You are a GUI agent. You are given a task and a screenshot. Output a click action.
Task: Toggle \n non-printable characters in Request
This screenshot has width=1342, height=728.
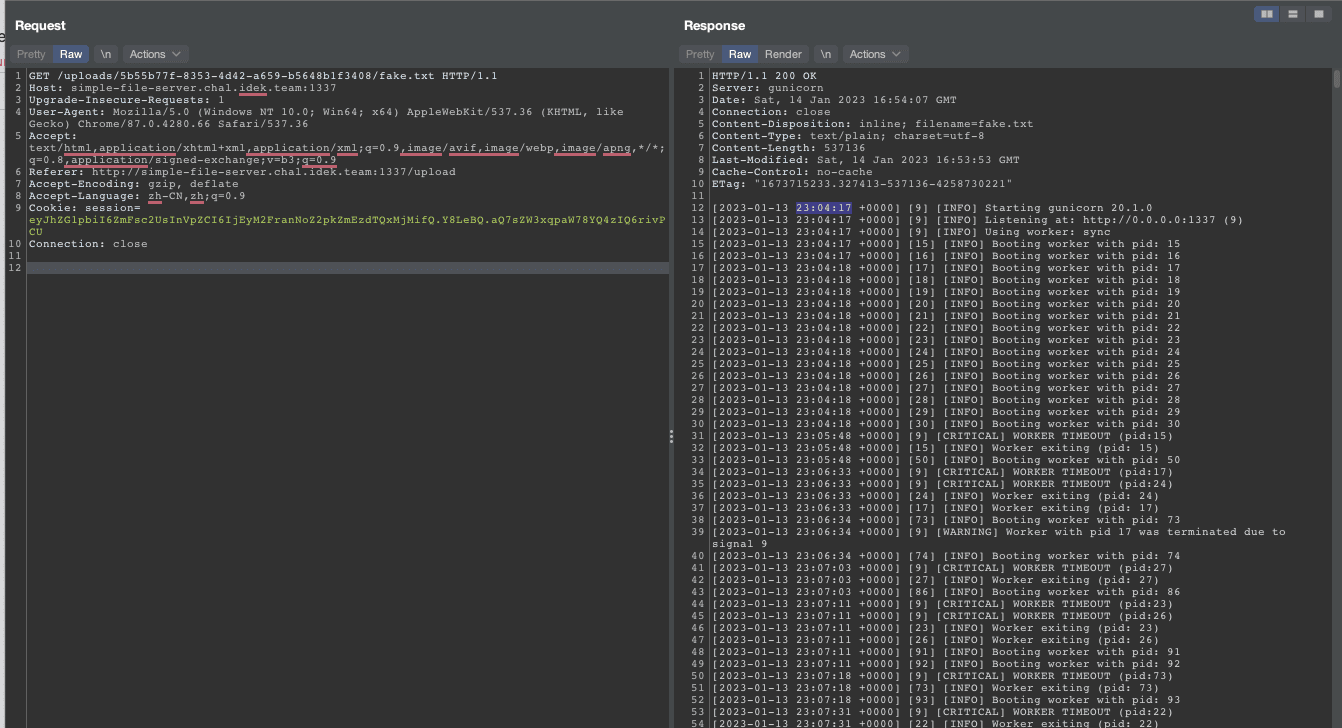(106, 54)
